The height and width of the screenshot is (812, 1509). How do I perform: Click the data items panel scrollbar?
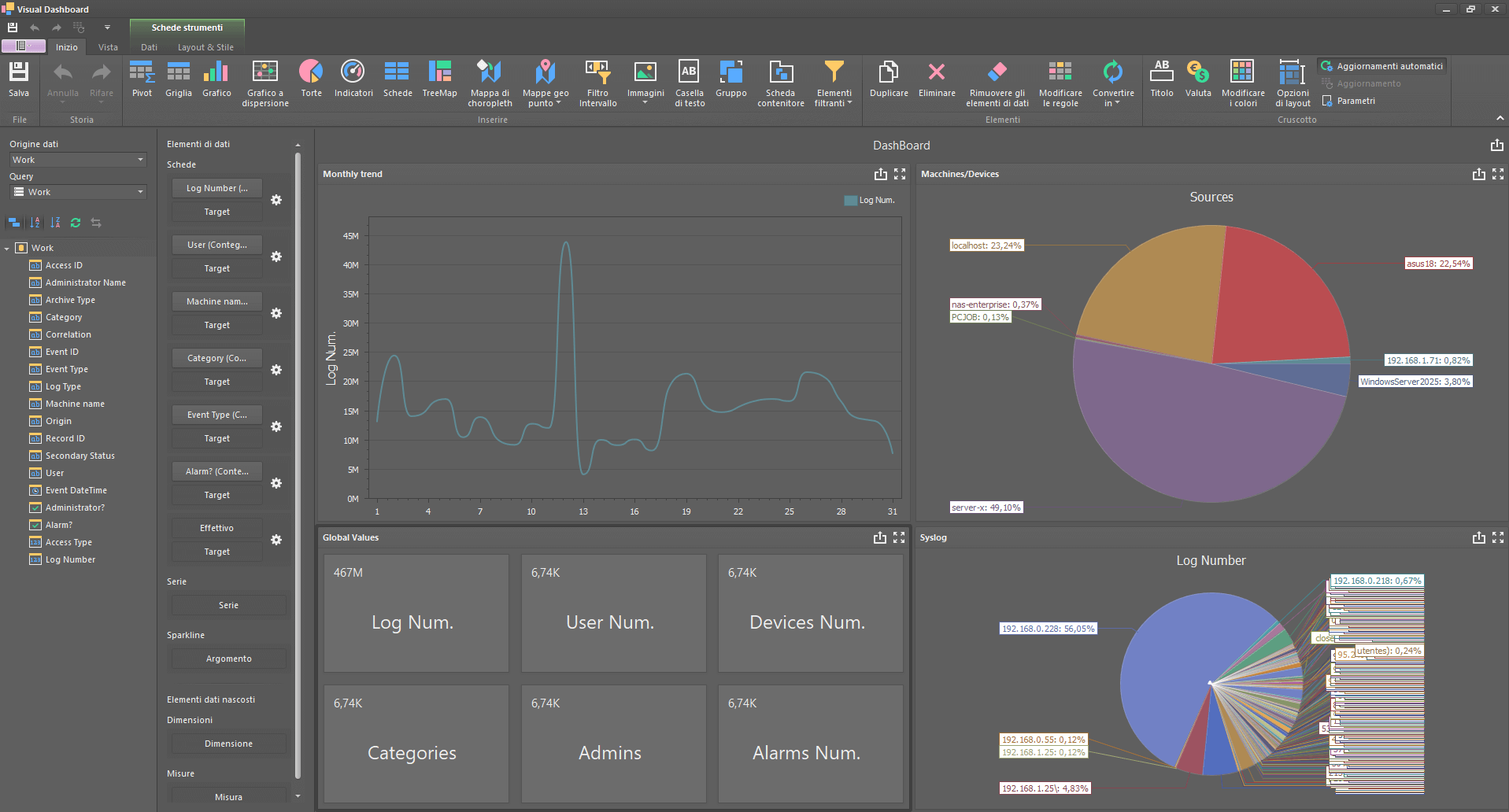coord(298,464)
